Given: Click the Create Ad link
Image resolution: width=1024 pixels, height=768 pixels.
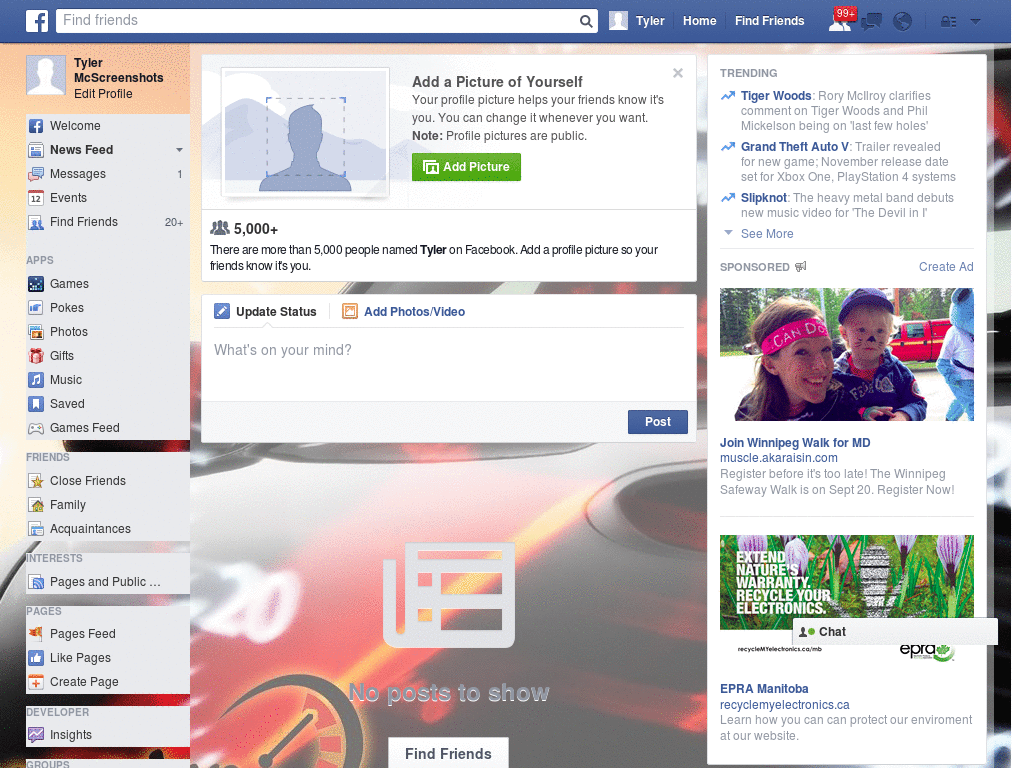Looking at the screenshot, I should pyautogui.click(x=946, y=266).
